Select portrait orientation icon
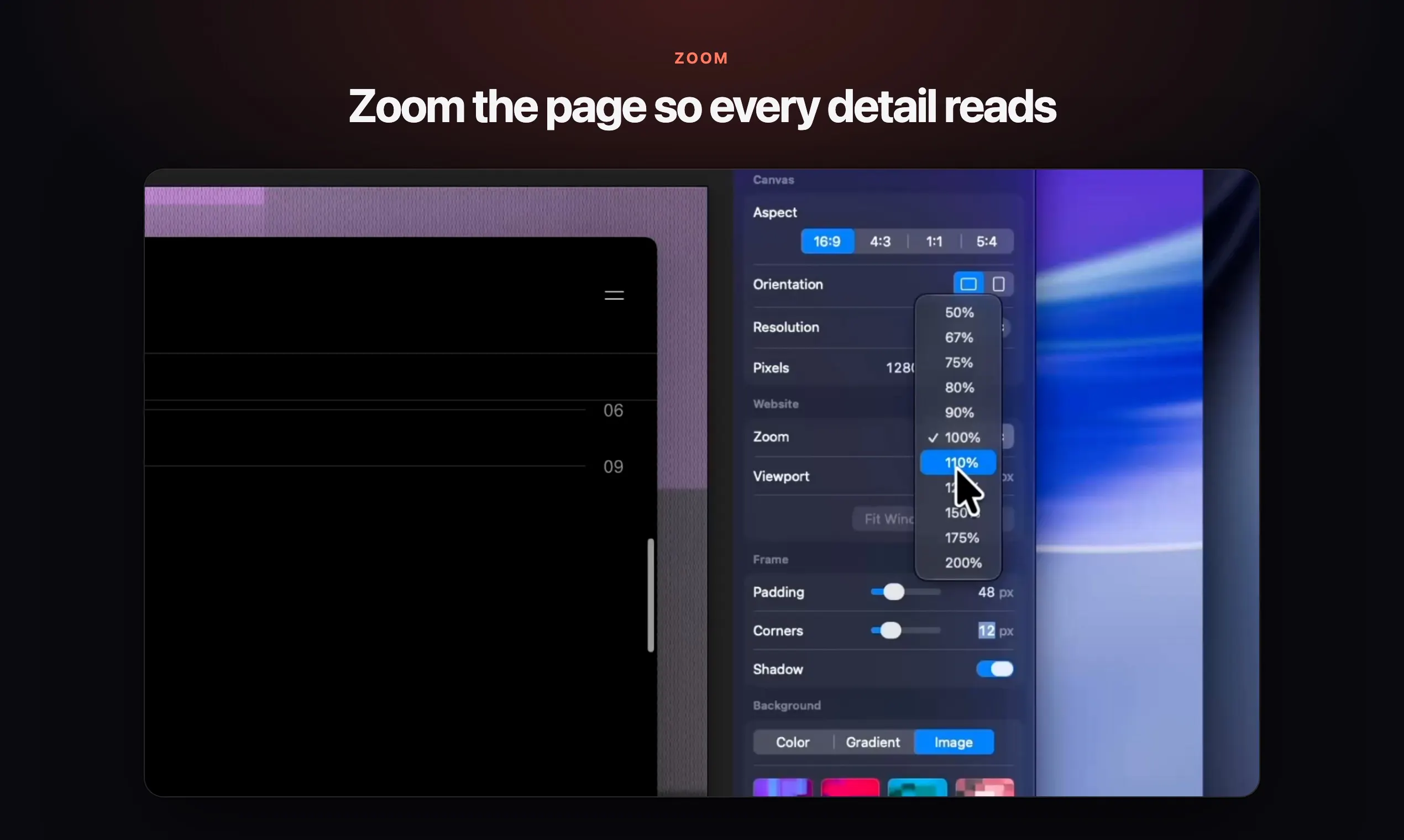Screen dimensions: 1404x840 [x=999, y=284]
